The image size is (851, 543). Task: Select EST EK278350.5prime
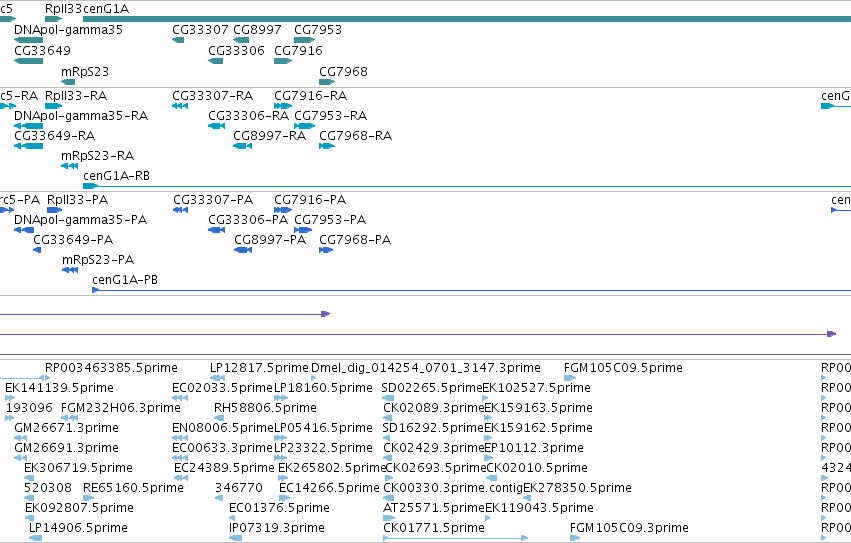(x=526, y=498)
